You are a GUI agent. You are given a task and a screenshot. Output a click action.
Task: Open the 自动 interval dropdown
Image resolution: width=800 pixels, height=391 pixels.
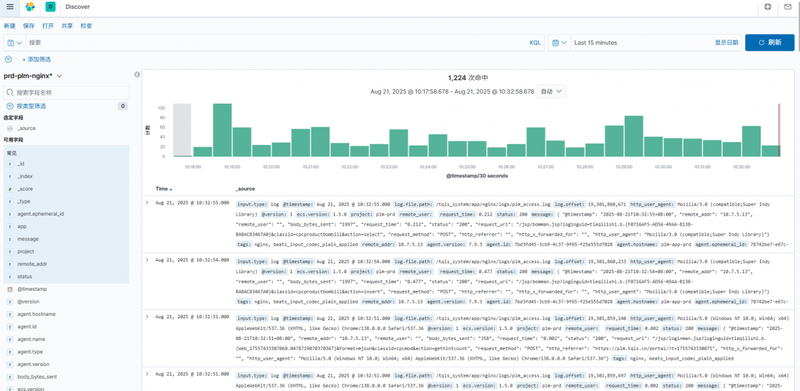point(551,92)
